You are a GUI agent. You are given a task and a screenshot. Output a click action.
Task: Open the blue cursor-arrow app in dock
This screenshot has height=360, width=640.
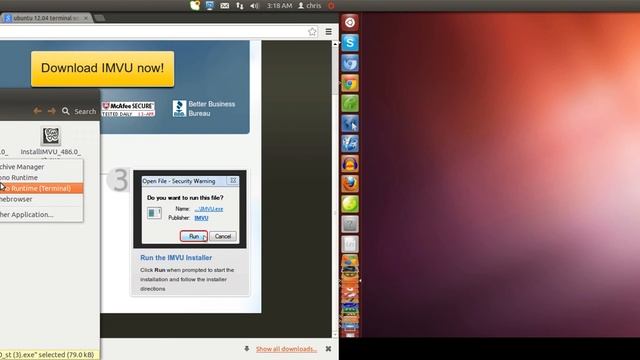tap(350, 123)
